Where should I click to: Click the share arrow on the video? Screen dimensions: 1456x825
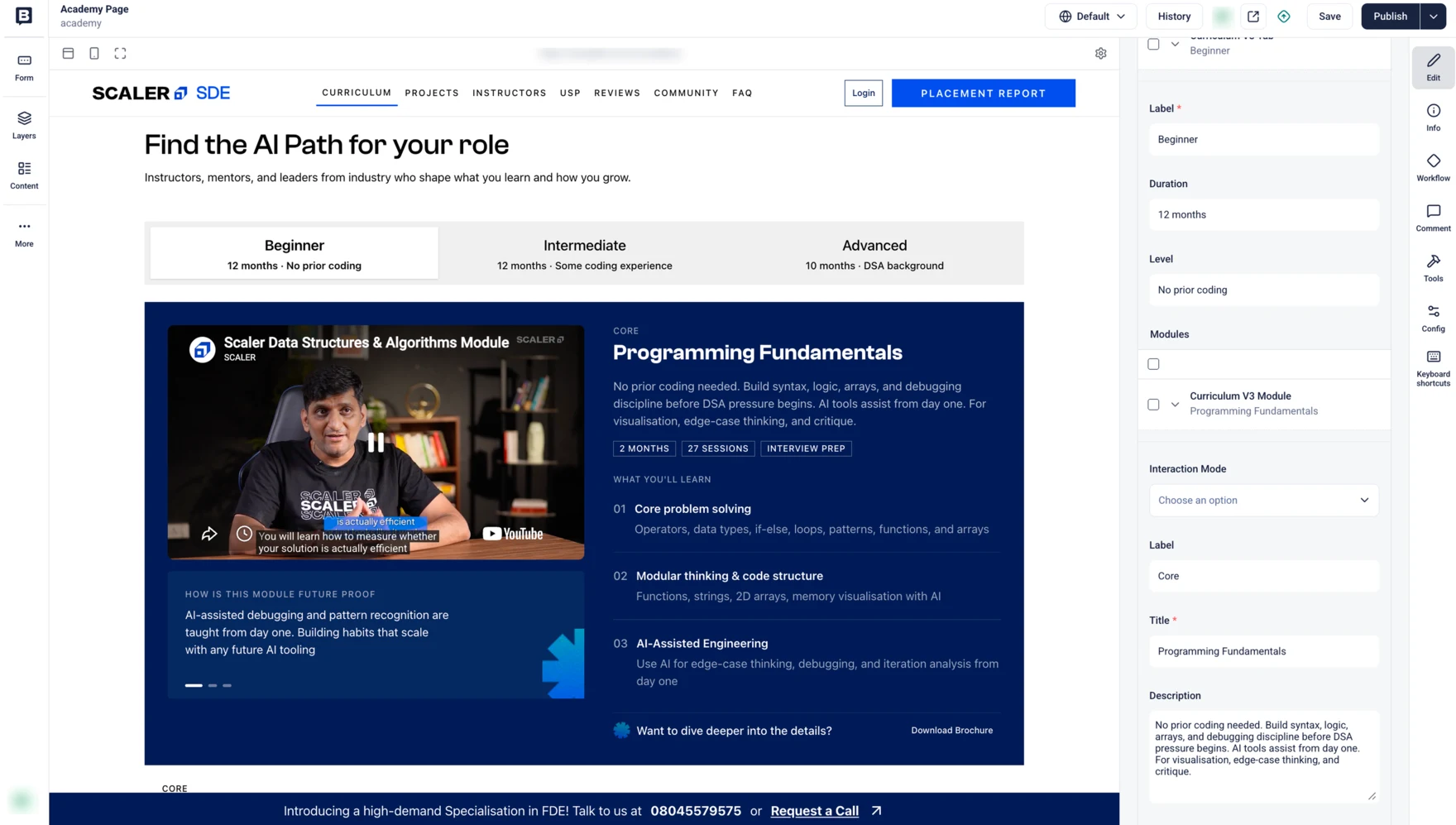click(209, 534)
